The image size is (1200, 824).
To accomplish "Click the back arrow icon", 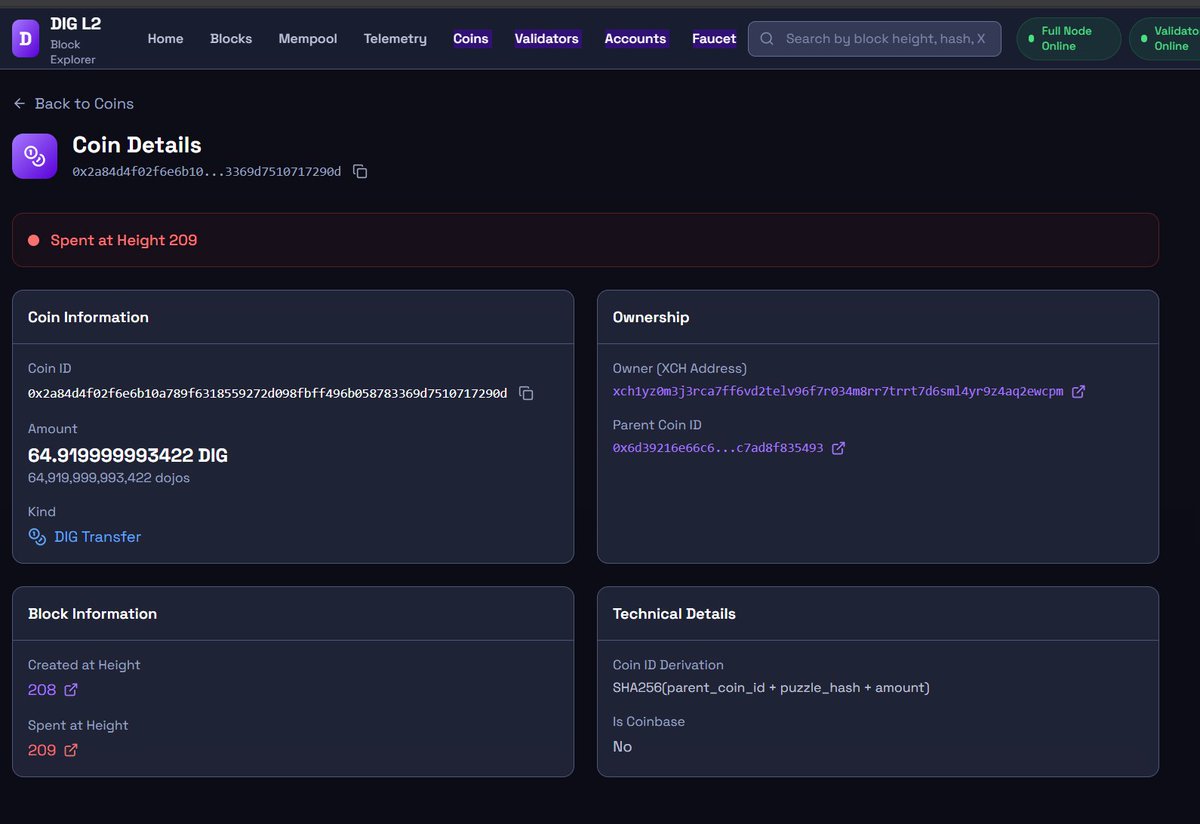I will (x=20, y=104).
